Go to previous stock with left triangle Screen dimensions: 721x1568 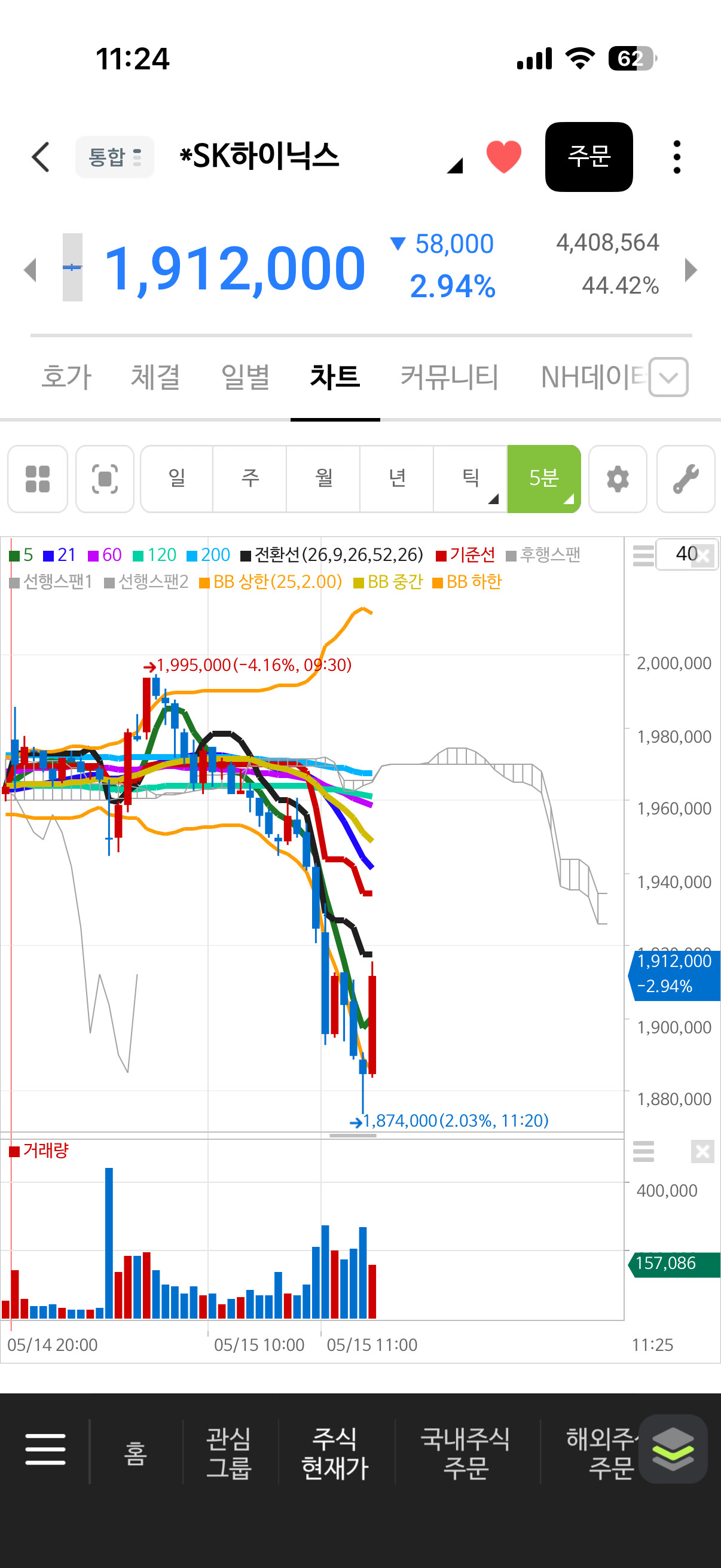click(30, 270)
